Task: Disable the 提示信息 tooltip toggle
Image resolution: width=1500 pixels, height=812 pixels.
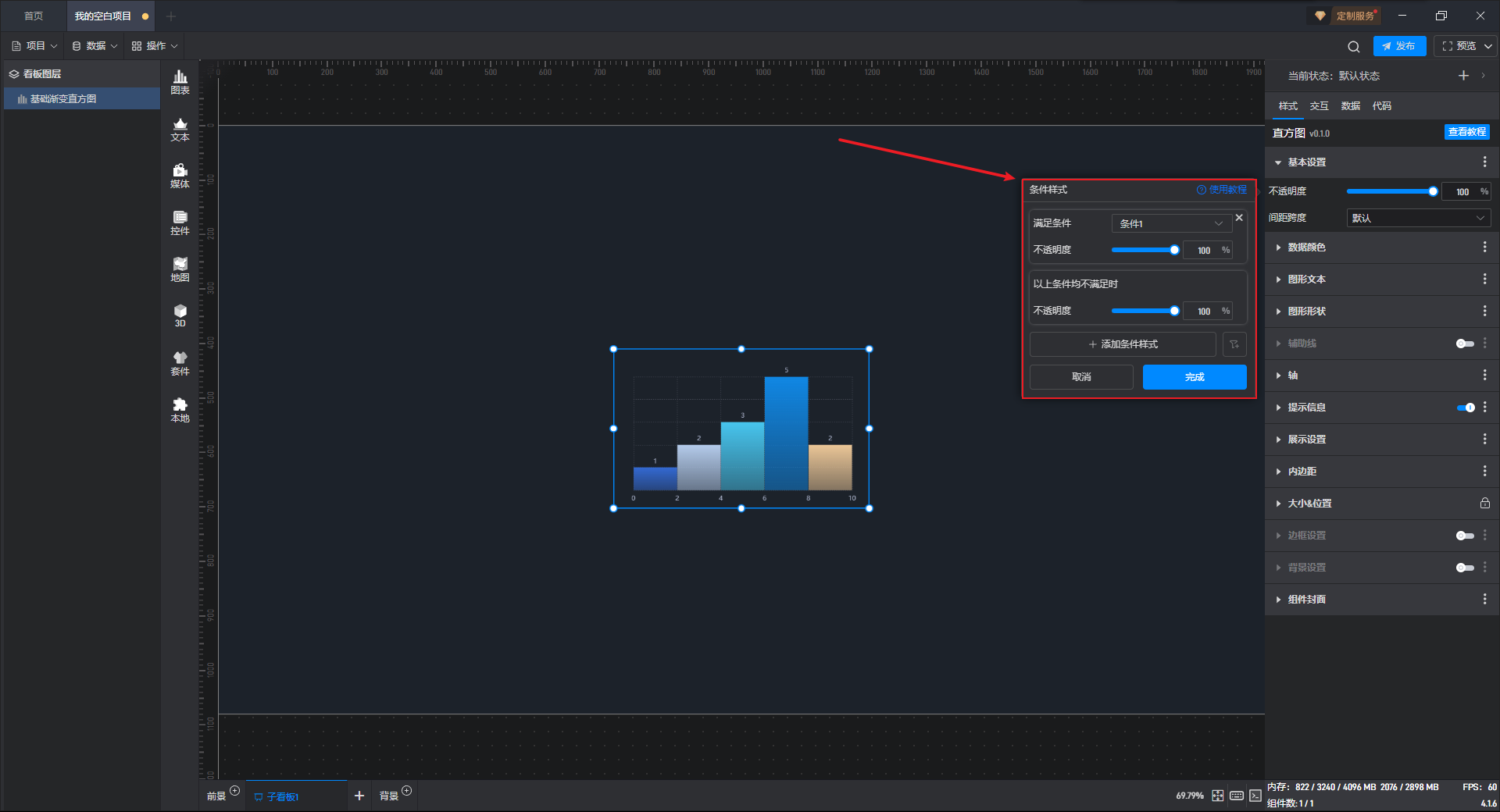Action: coord(1465,408)
